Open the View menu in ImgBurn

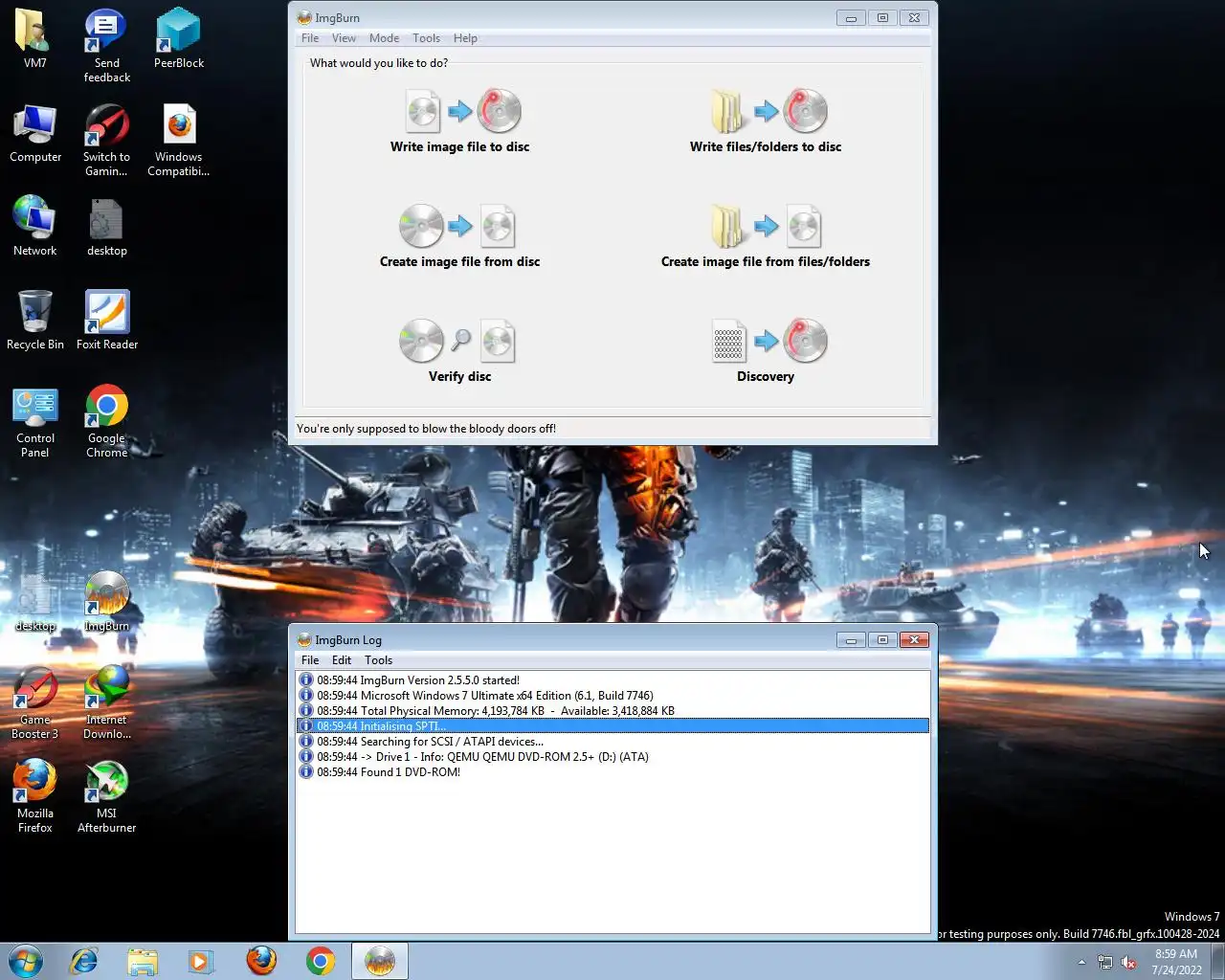(344, 38)
